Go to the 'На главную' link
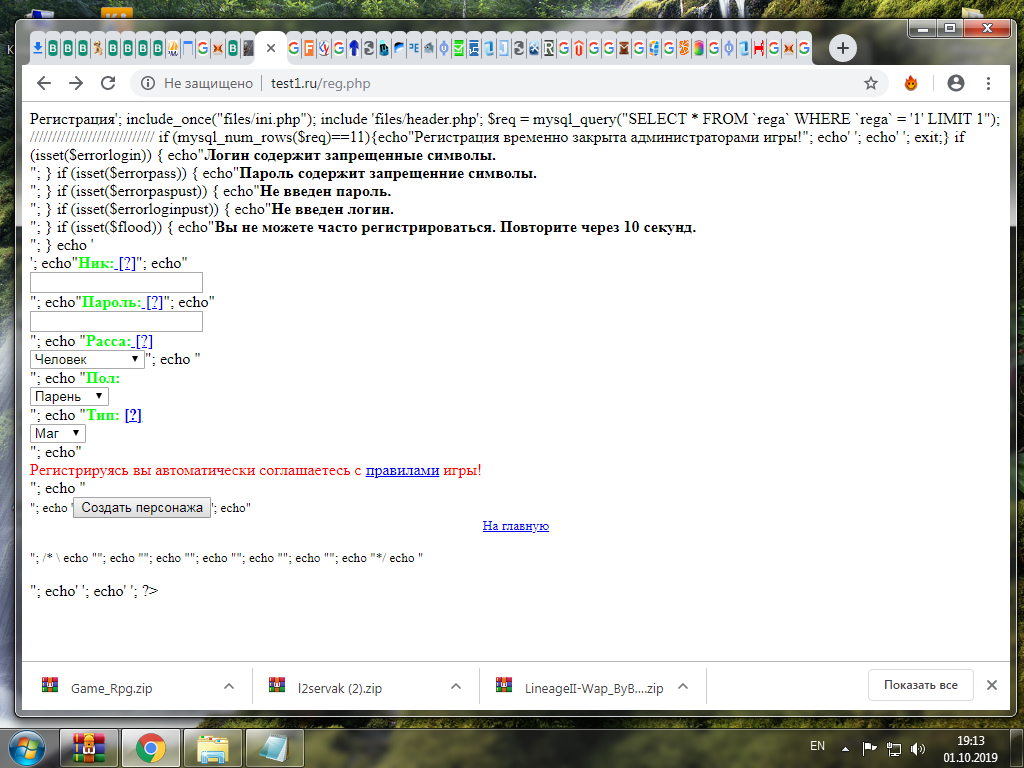 pyautogui.click(x=515, y=526)
